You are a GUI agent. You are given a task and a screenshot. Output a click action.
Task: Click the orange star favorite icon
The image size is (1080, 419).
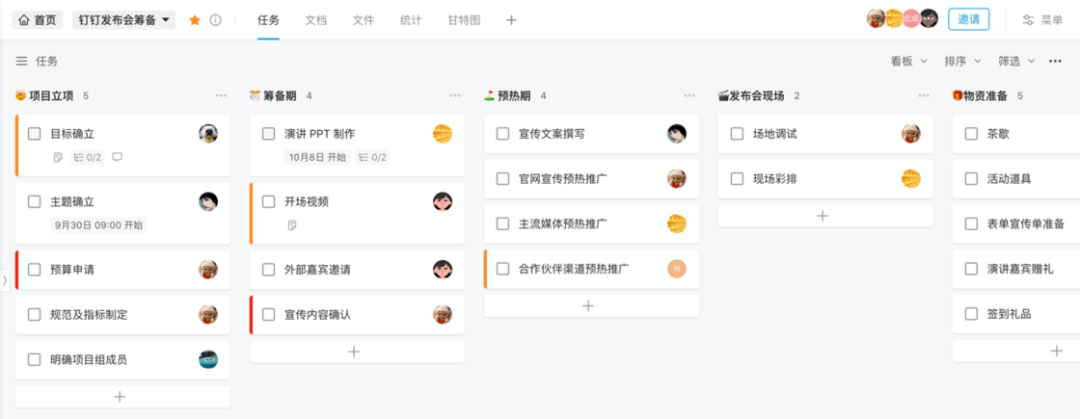tap(195, 20)
